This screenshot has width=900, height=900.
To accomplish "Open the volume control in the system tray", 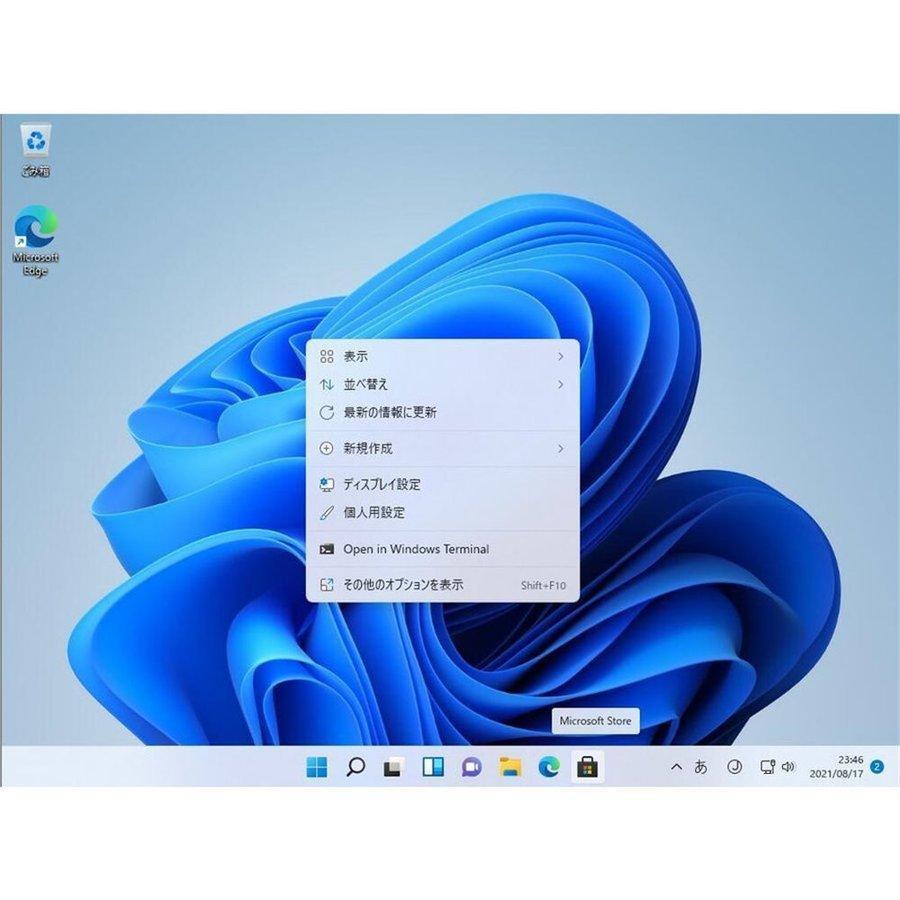I will tap(789, 767).
